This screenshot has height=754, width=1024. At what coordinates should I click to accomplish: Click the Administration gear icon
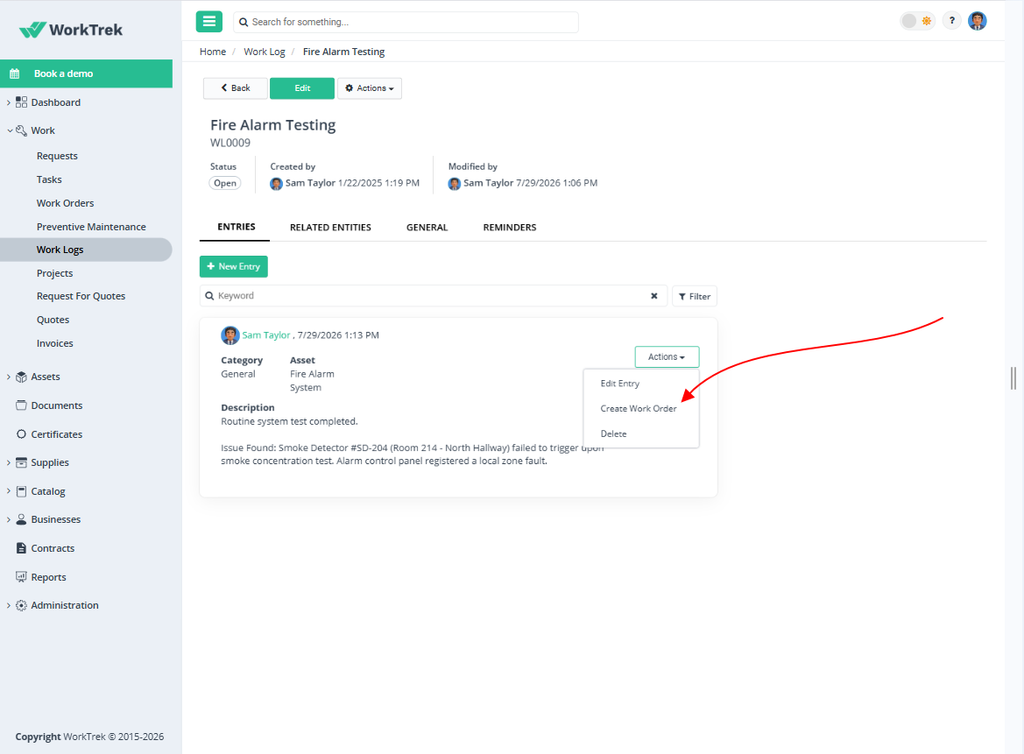tap(22, 606)
